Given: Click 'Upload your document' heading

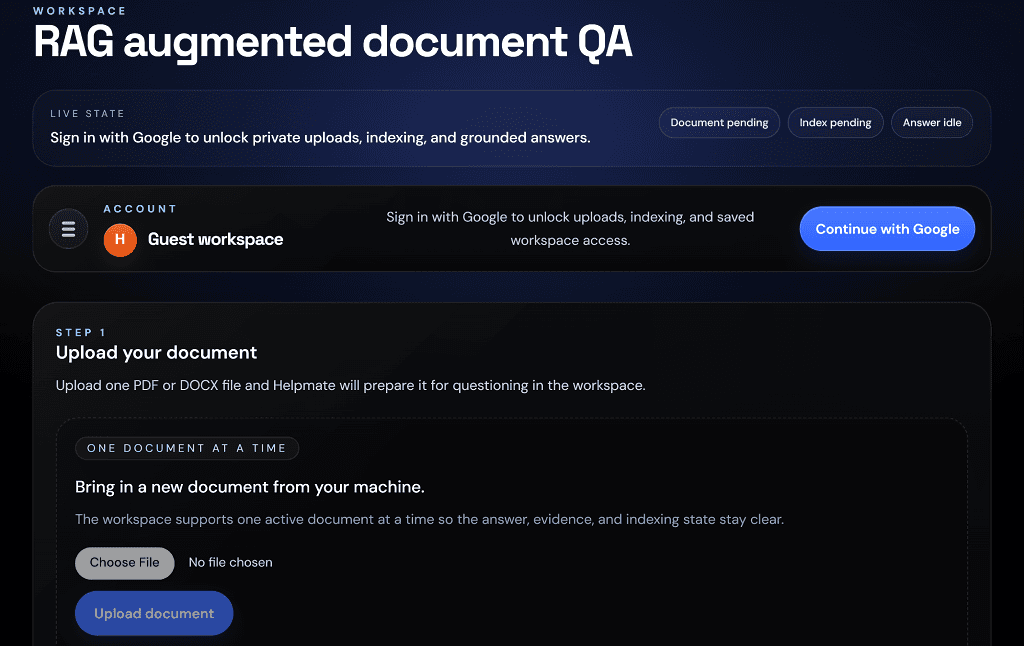Looking at the screenshot, I should (x=156, y=353).
